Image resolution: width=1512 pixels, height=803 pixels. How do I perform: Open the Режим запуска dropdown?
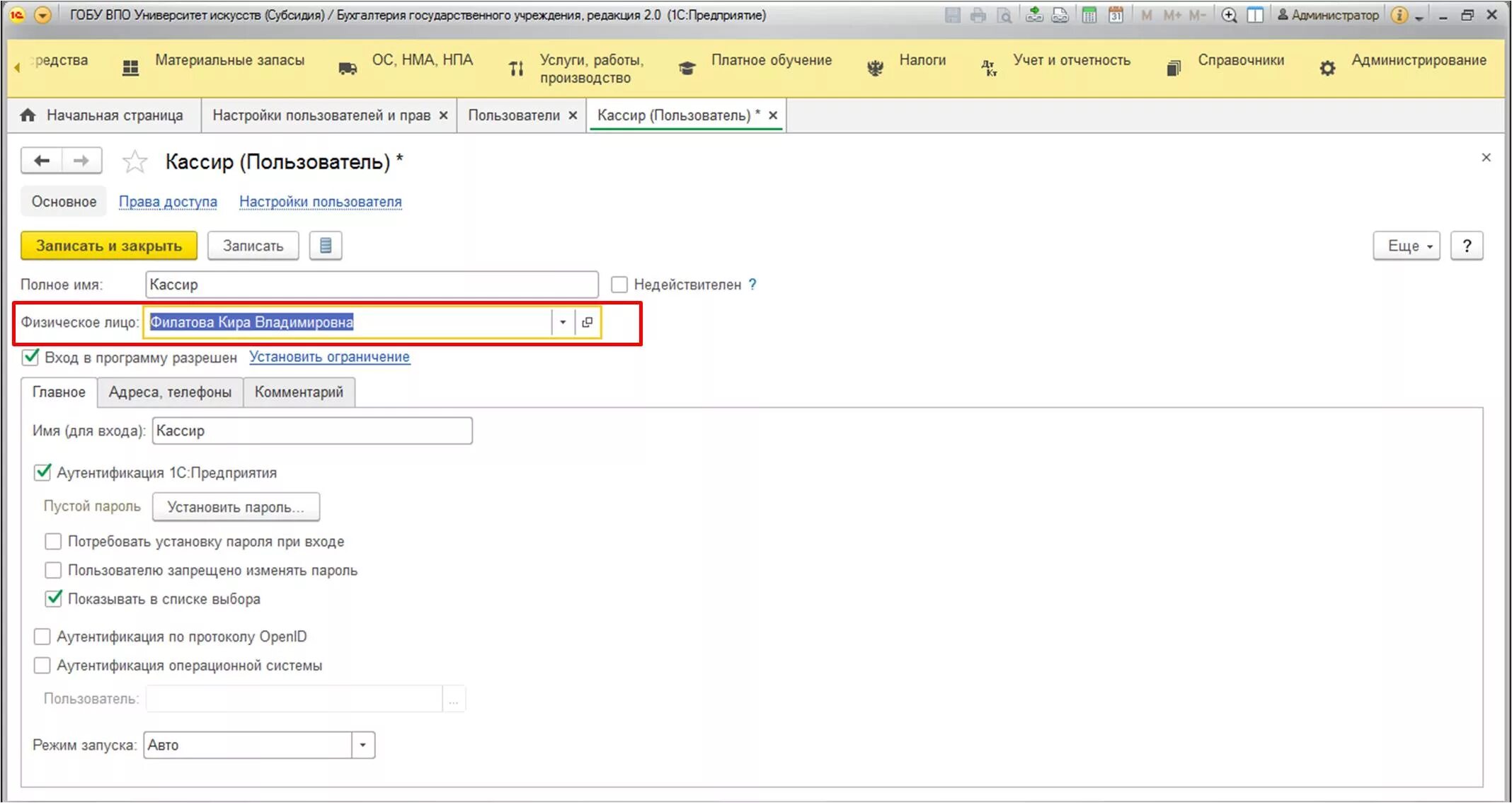pyautogui.click(x=363, y=745)
